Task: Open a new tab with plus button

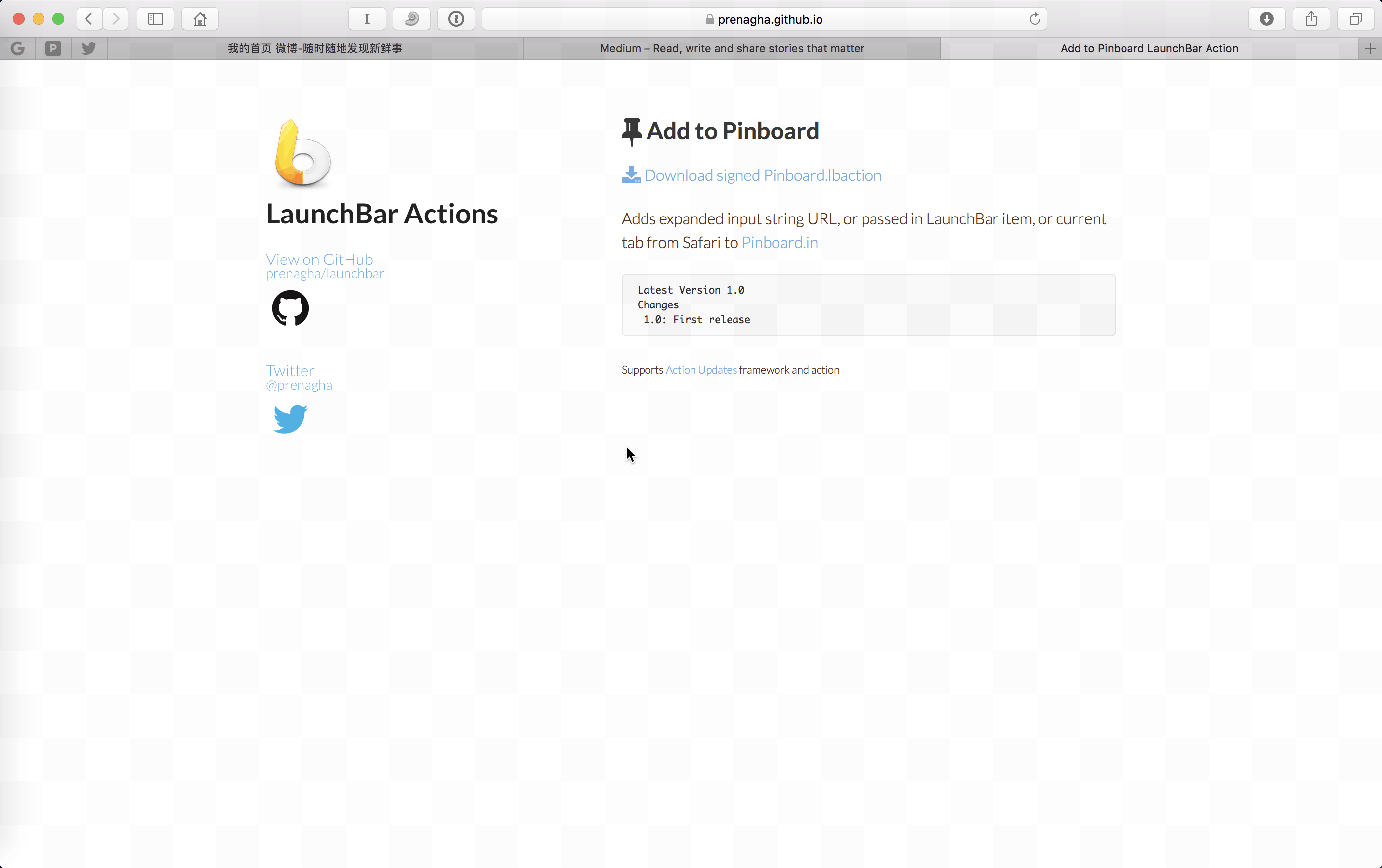Action: (1371, 49)
